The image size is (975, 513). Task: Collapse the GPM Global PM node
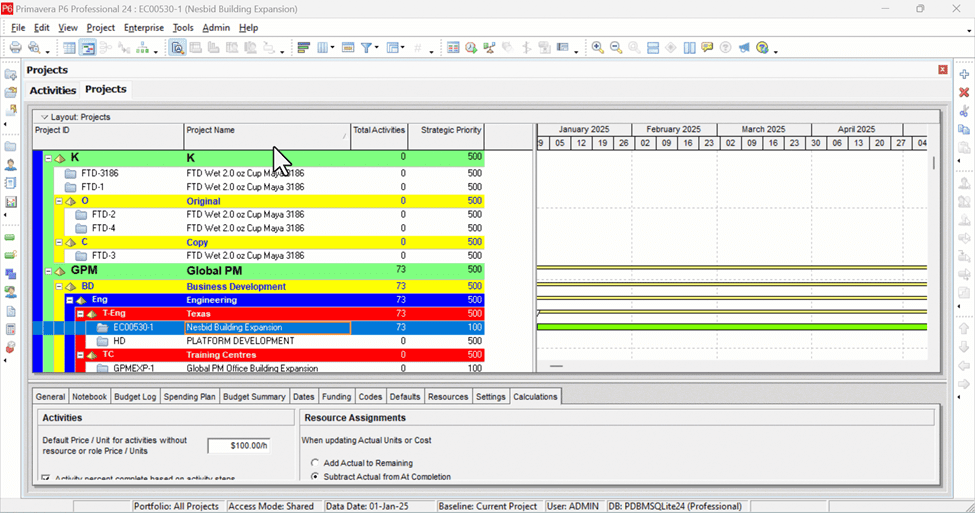click(x=49, y=271)
